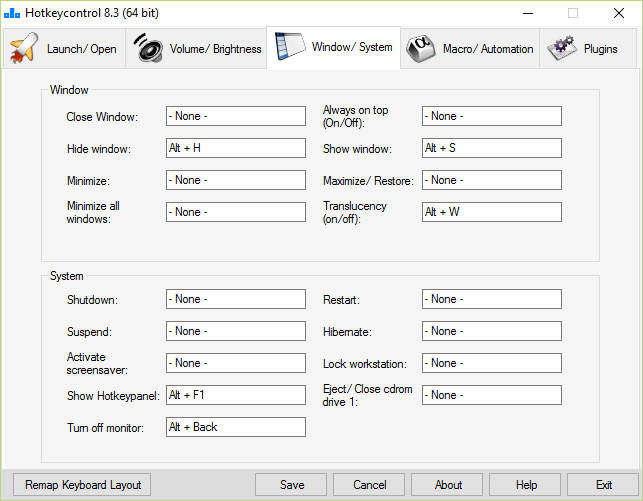Viewport: 643px width, 501px height.
Task: Focus the Minimize all windows hotkey field
Action: 236,212
